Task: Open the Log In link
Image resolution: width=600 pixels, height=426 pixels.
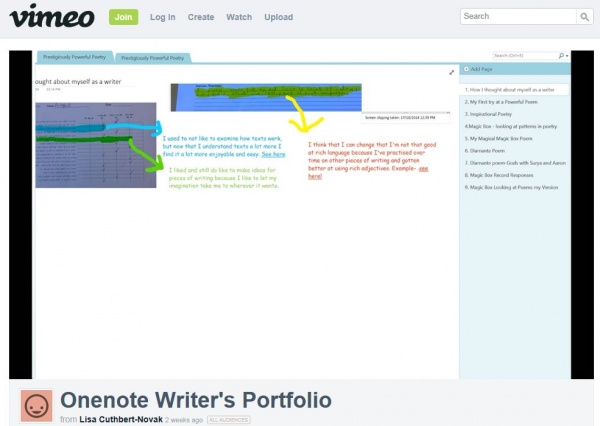Action: coord(162,17)
